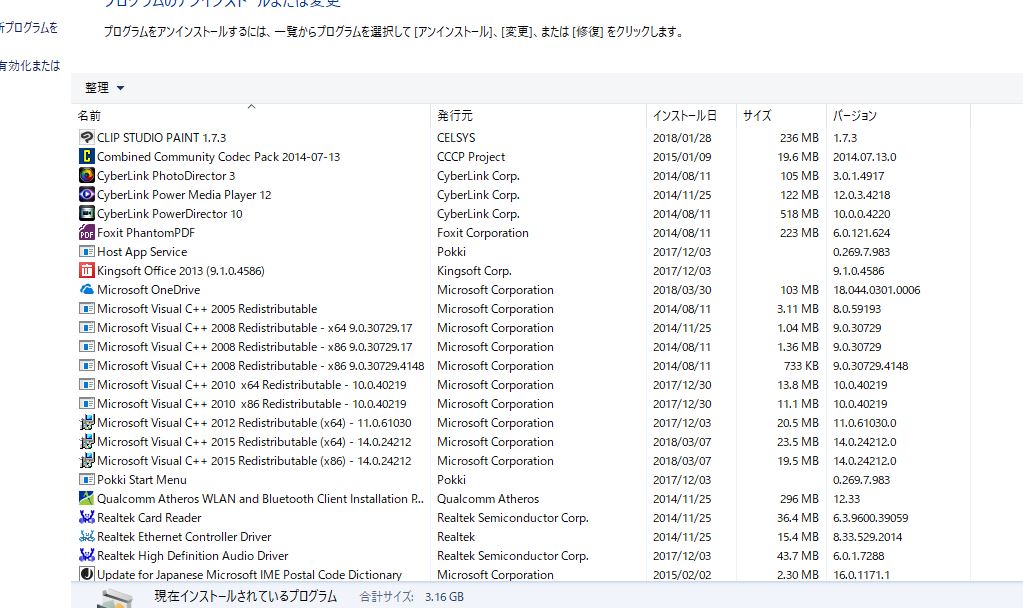Click the version 18.044.0301.0006 cell

[x=876, y=290]
